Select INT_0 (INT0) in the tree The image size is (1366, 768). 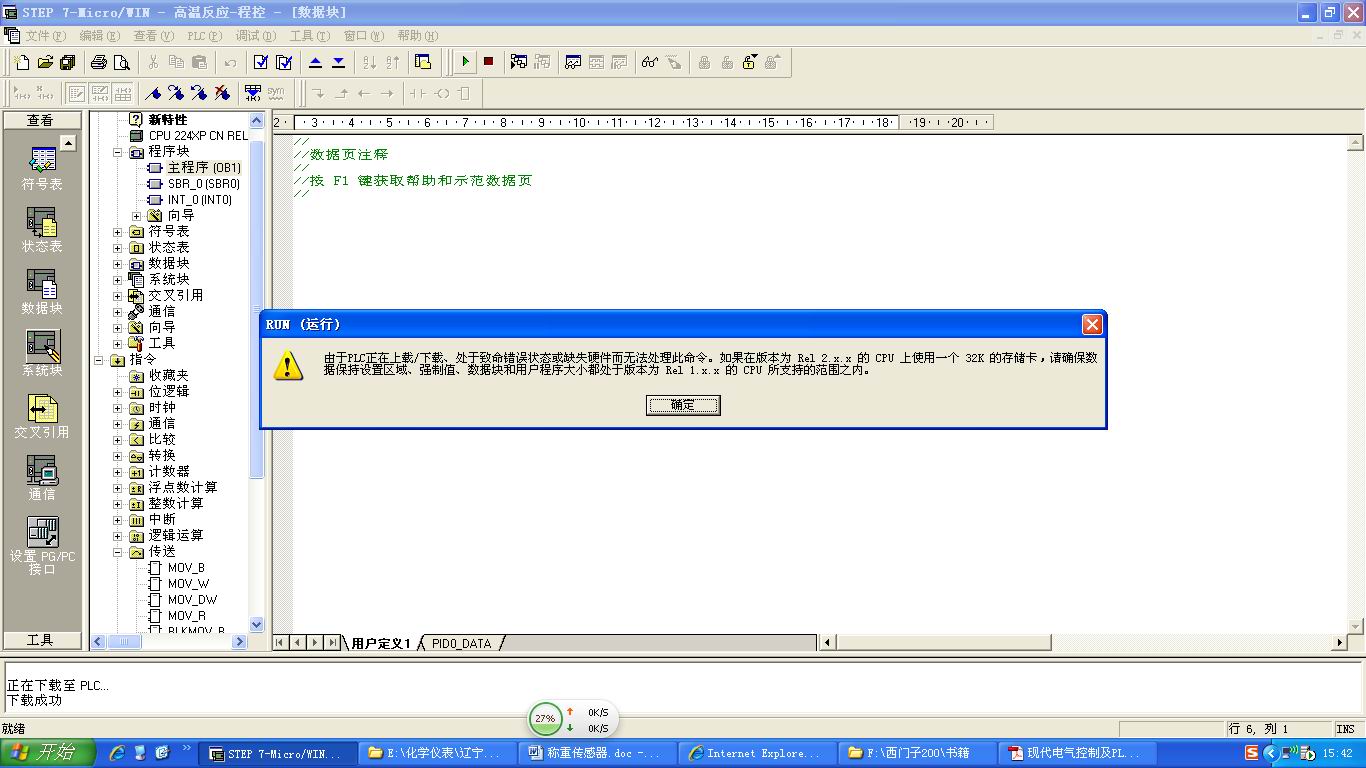pyautogui.click(x=200, y=200)
